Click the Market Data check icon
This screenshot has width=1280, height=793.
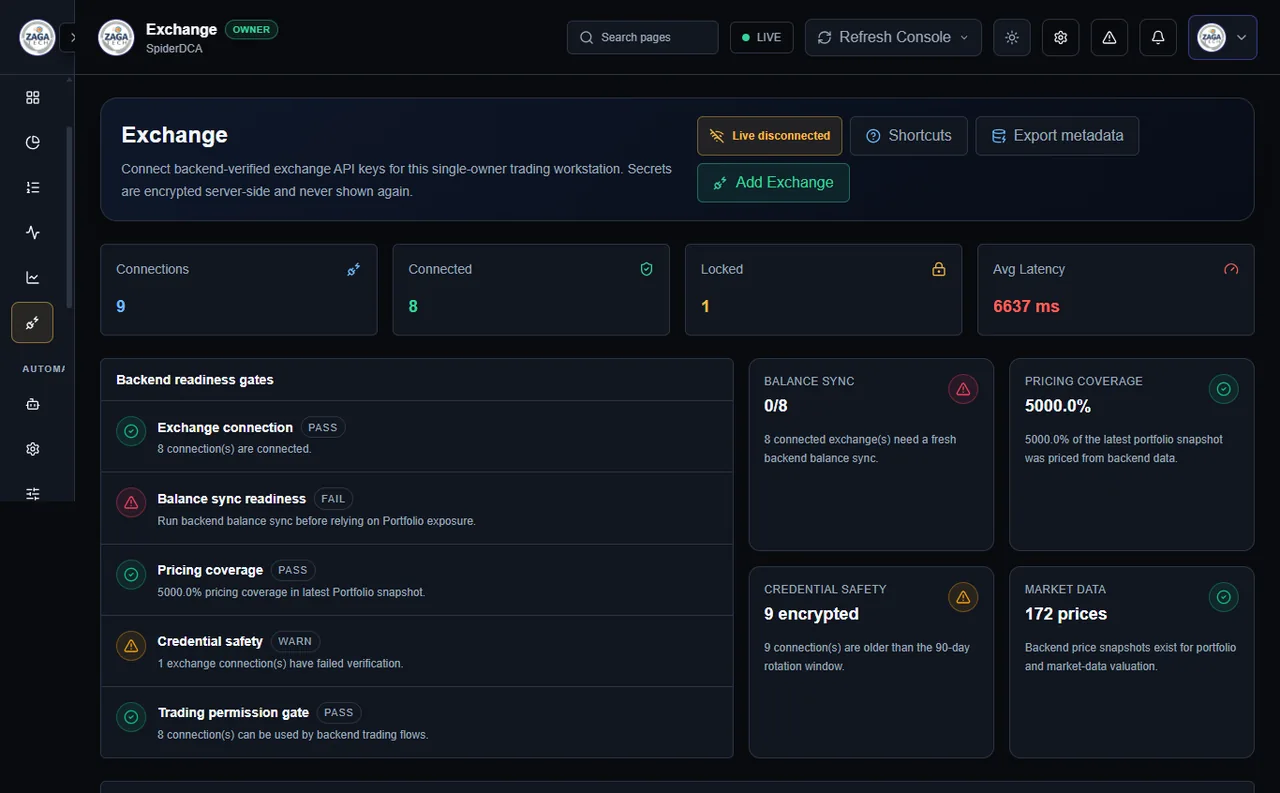coord(1224,598)
